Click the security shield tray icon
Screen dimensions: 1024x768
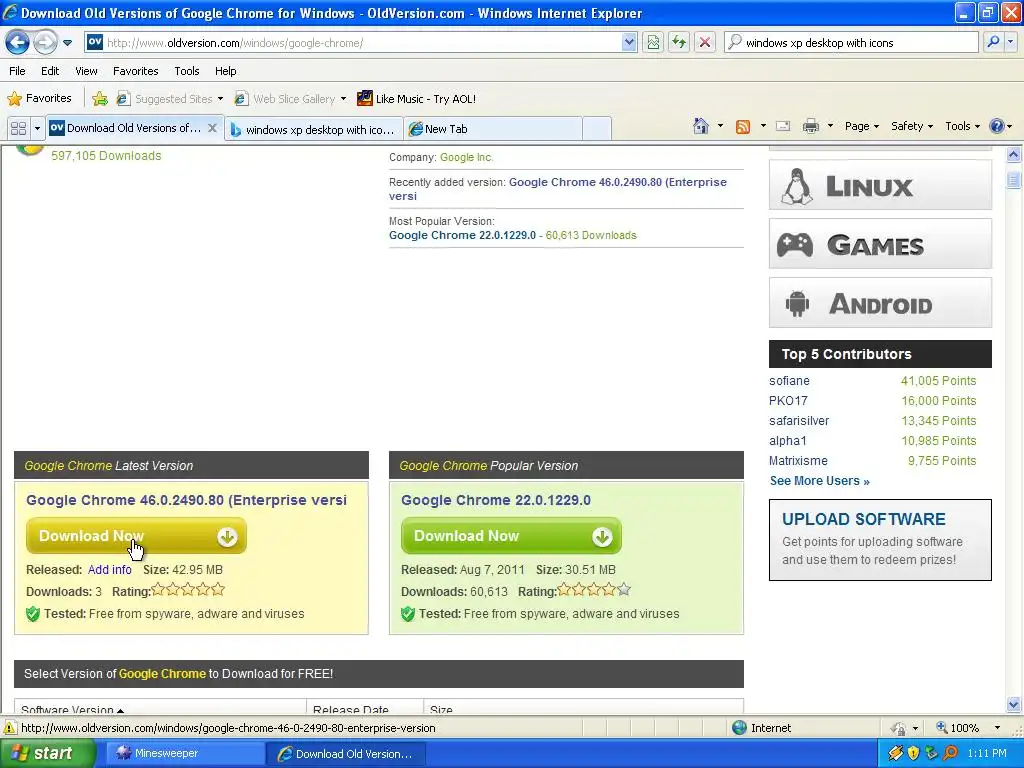913,753
